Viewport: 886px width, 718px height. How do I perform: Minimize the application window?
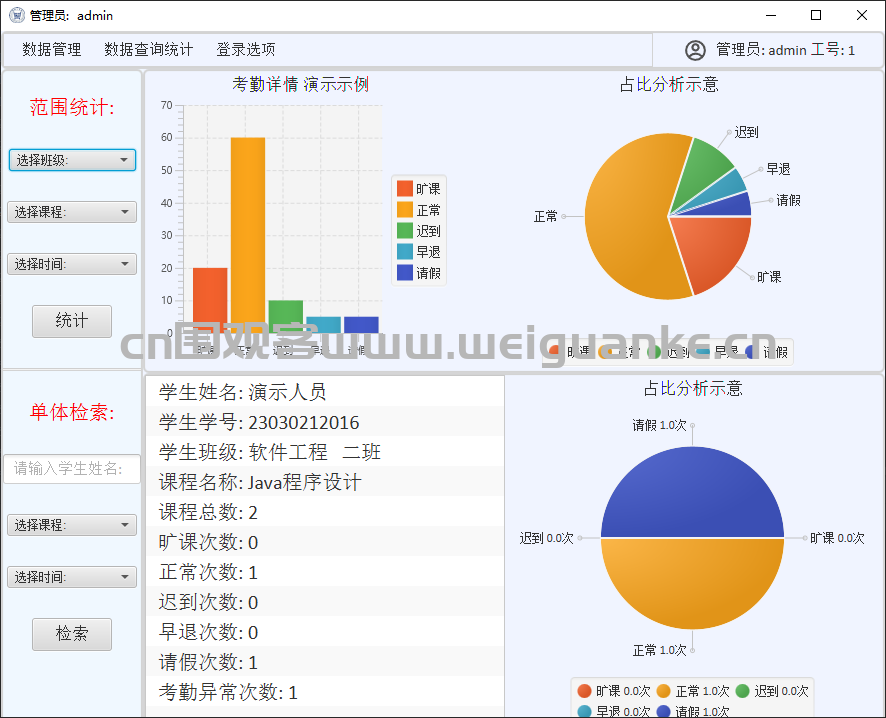point(771,15)
